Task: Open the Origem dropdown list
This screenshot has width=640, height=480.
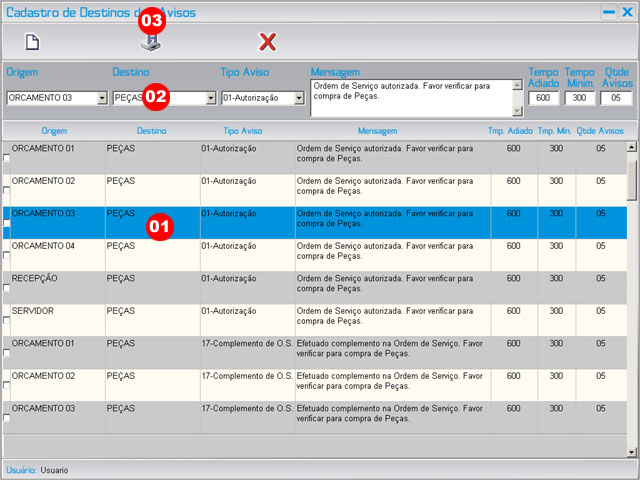Action: (x=102, y=98)
